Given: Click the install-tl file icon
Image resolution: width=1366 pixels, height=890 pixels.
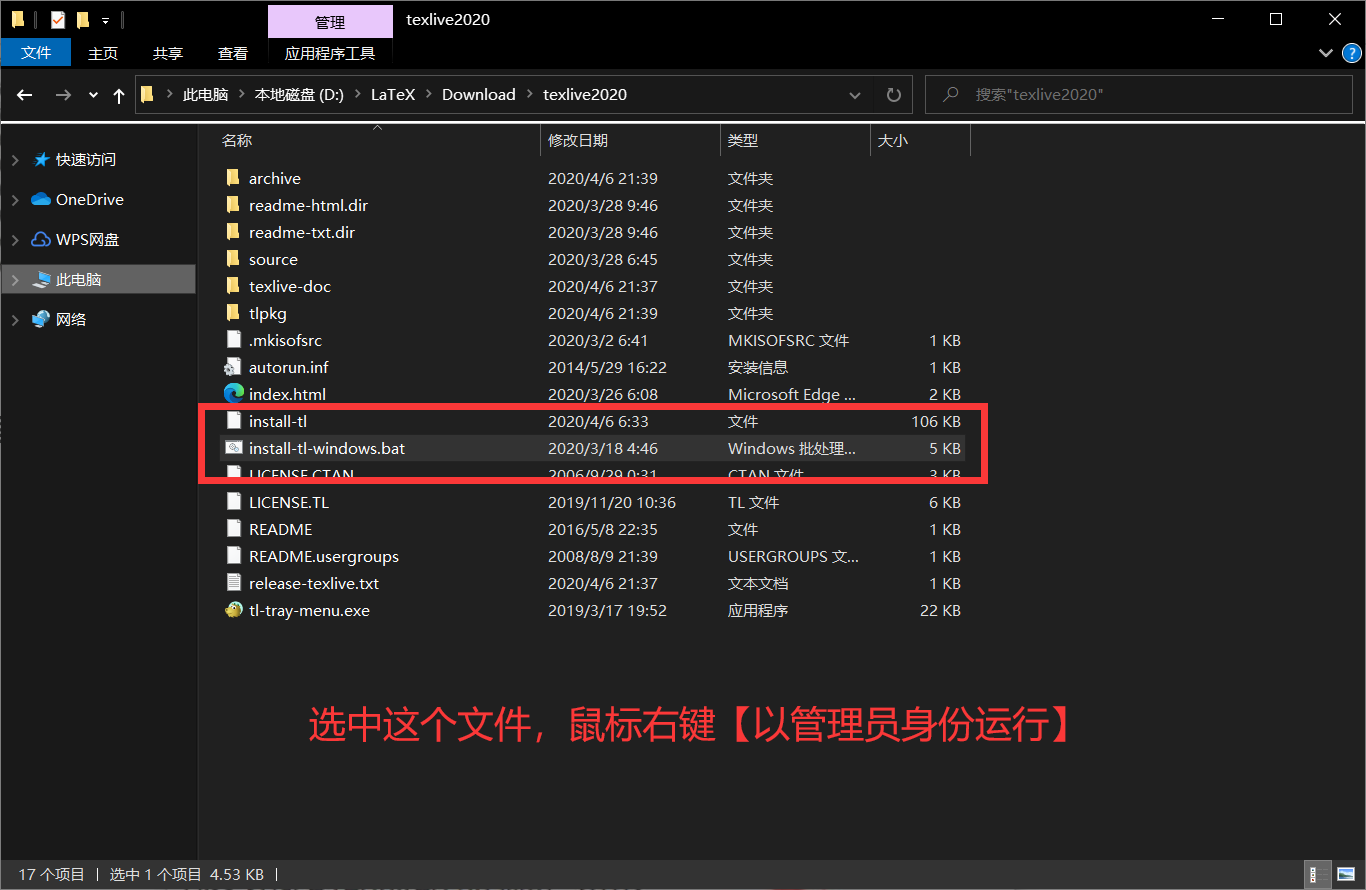Looking at the screenshot, I should (x=233, y=421).
